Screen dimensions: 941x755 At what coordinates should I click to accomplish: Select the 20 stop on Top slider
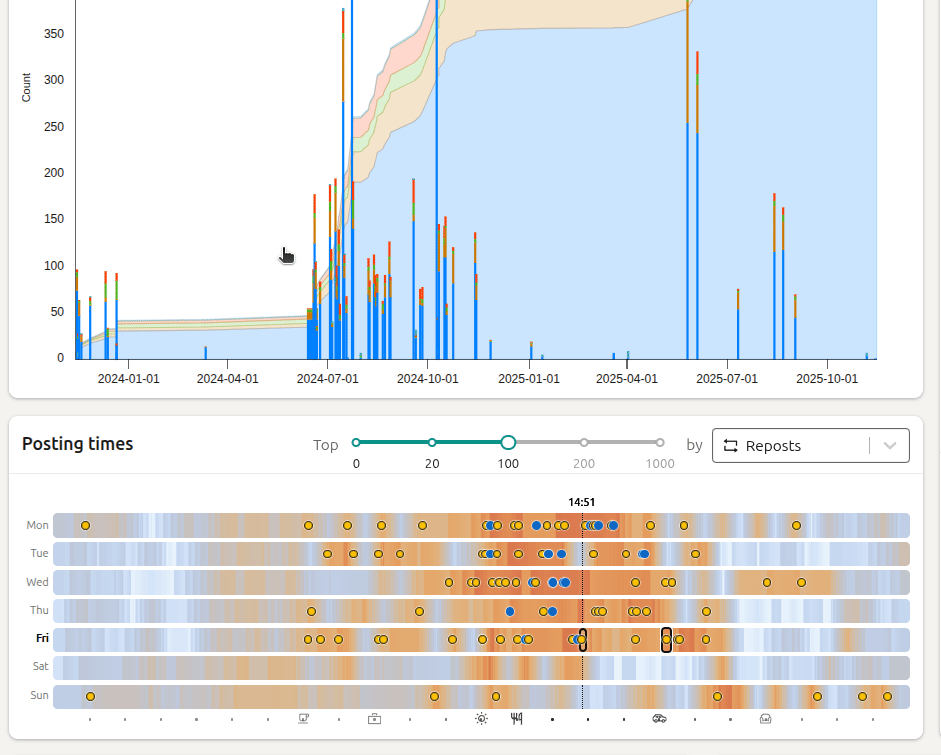coord(432,442)
